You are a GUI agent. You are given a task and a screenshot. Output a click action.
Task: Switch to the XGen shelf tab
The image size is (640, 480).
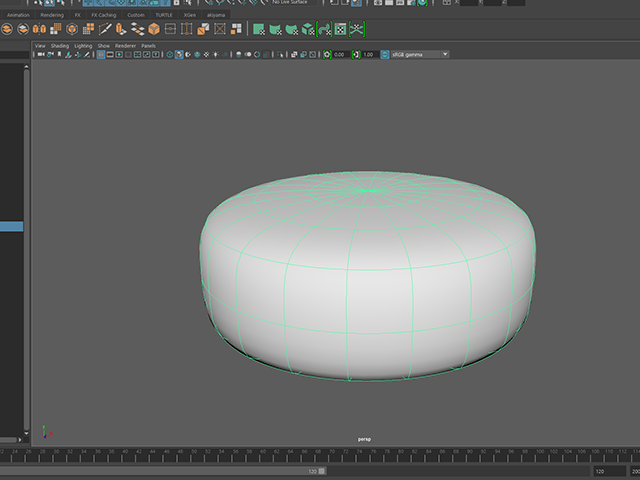coord(189,15)
